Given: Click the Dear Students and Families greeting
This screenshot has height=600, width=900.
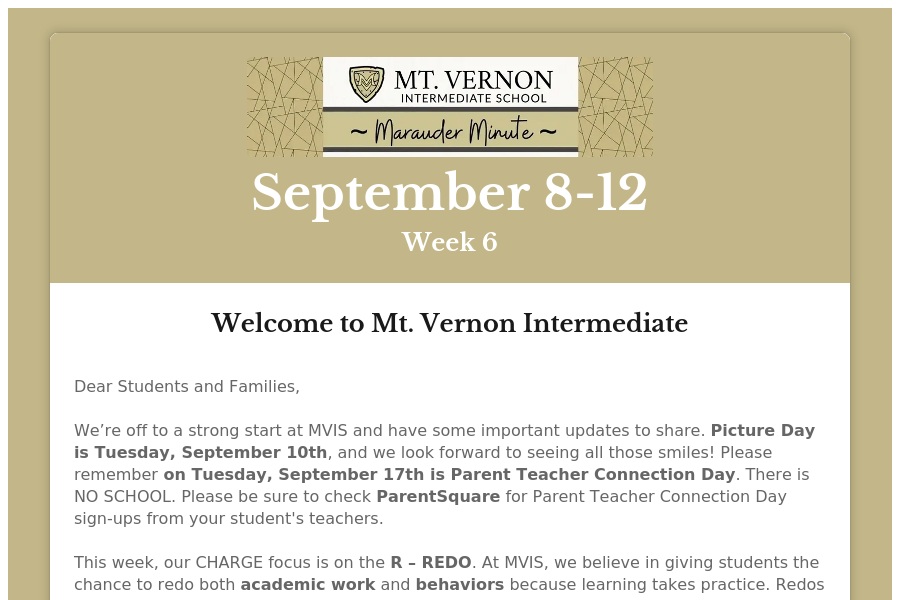Looking at the screenshot, I should tap(187, 386).
